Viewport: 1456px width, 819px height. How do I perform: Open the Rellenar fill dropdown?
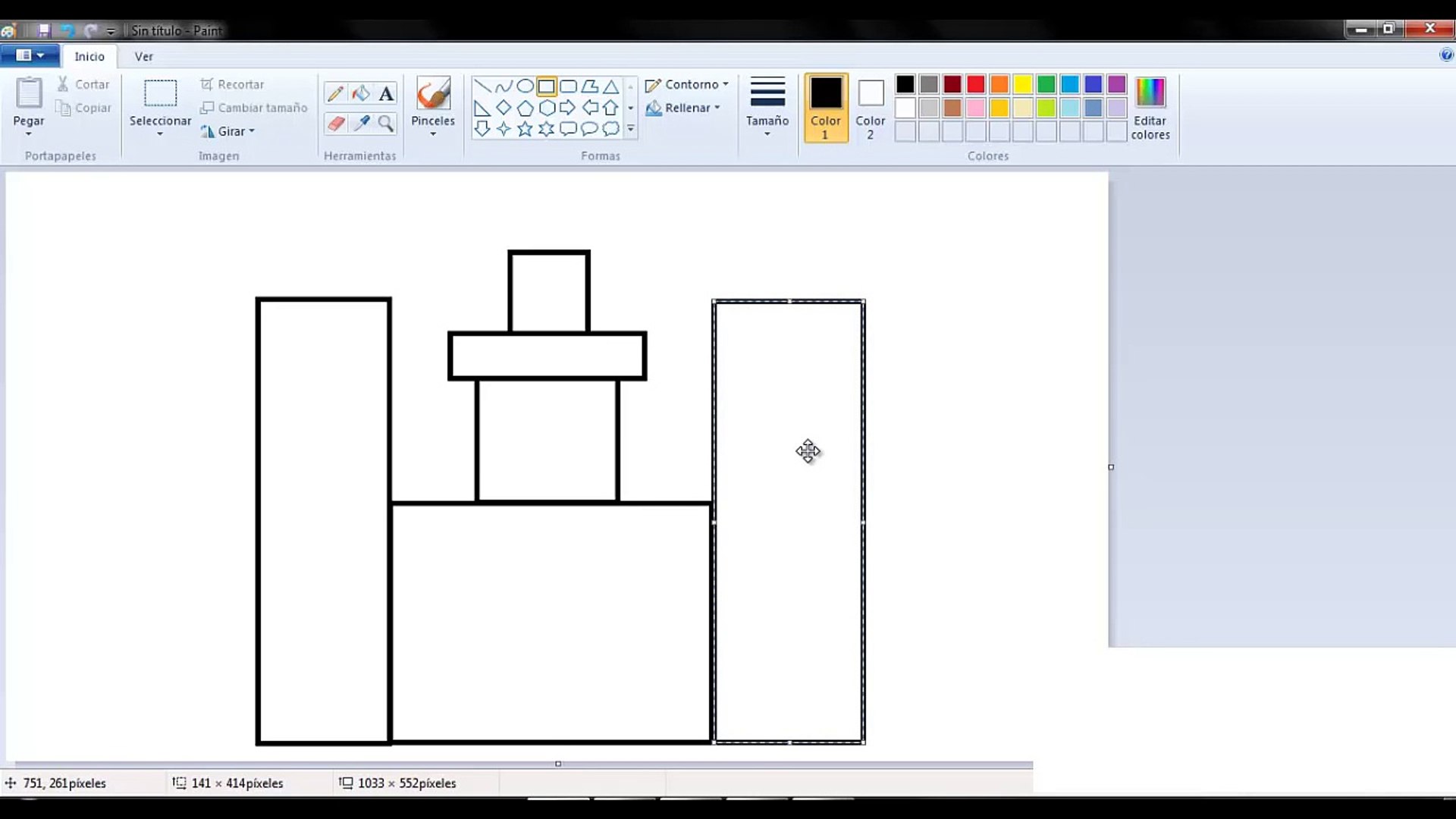pyautogui.click(x=683, y=108)
